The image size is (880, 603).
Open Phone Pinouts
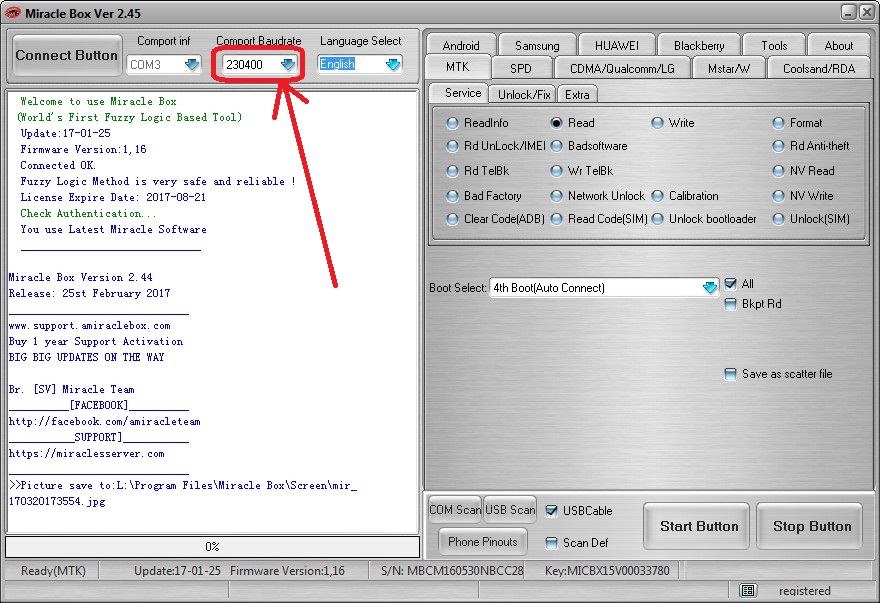[x=483, y=542]
